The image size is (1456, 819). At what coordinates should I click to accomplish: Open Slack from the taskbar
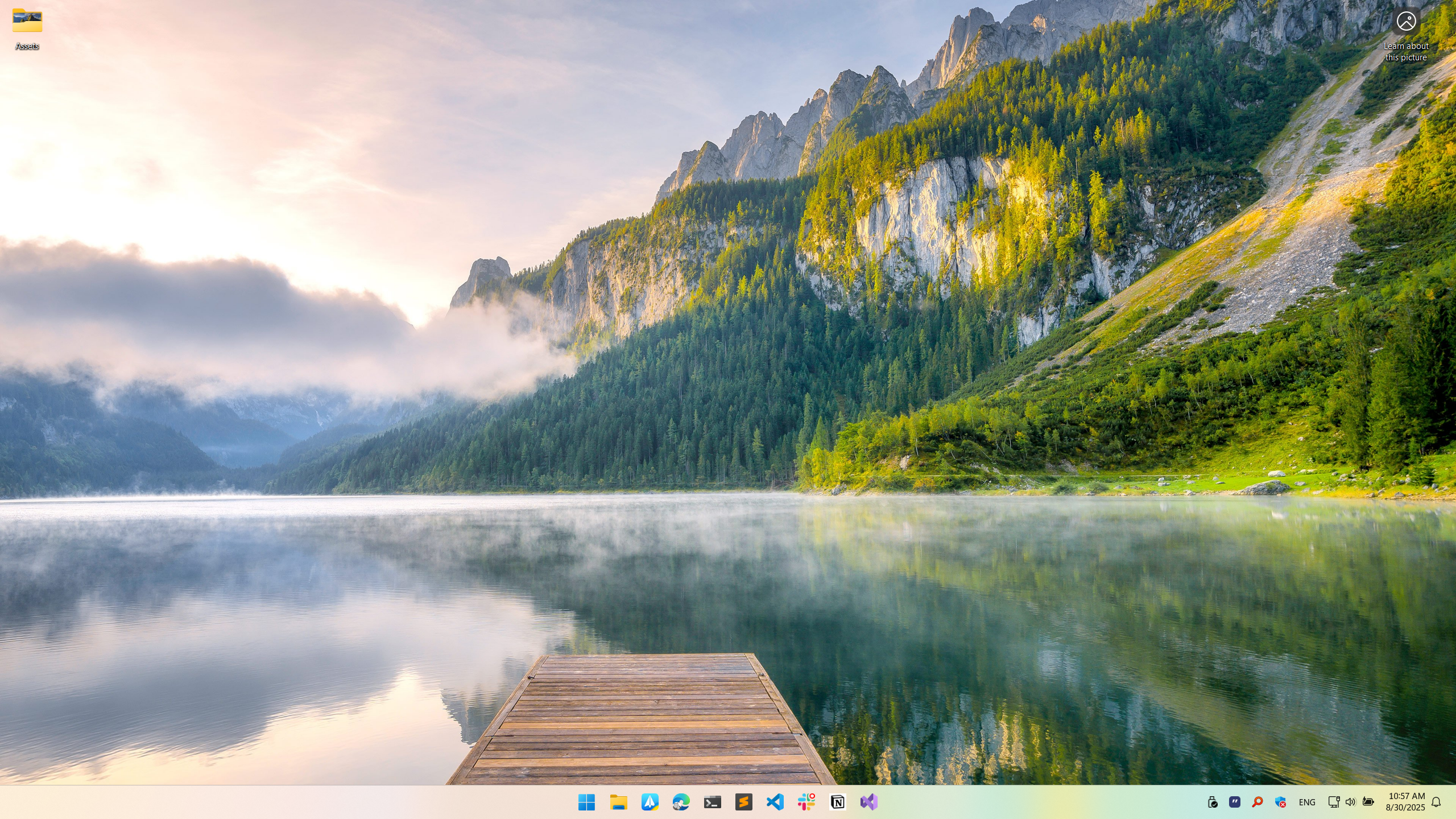click(x=806, y=802)
